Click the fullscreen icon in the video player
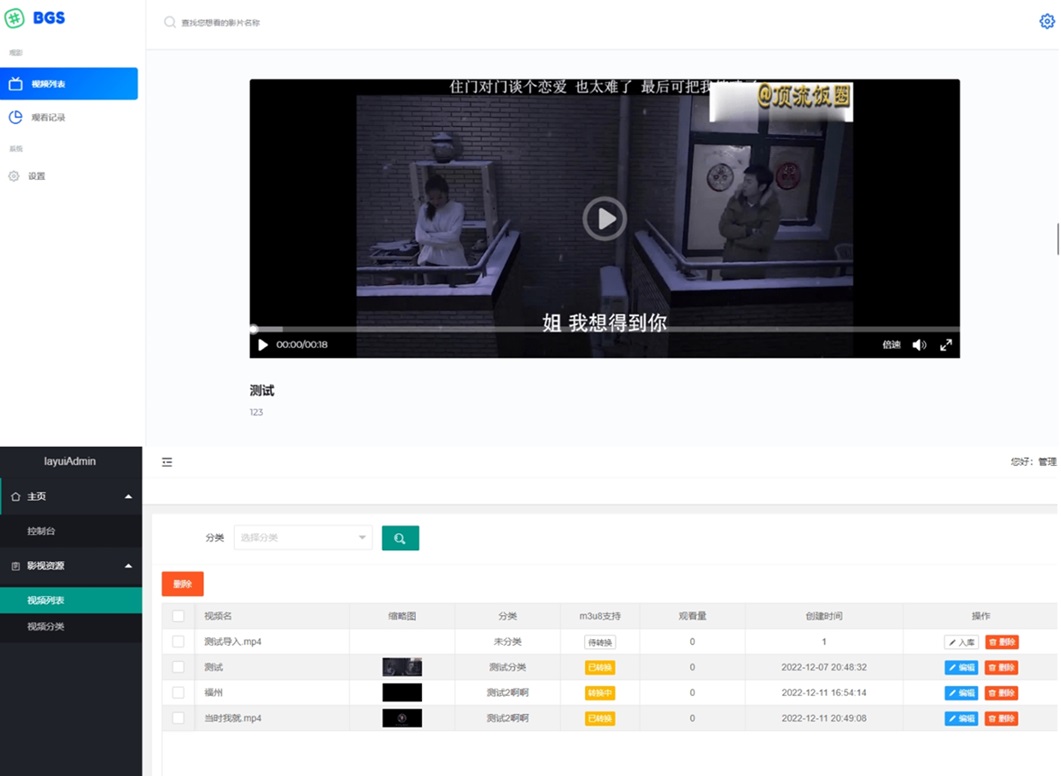Screen dimensions: 1061x776 coord(946,345)
